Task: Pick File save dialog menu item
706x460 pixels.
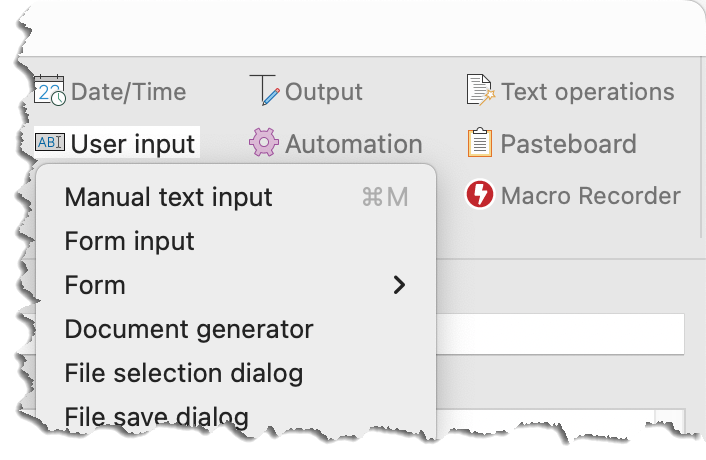Action: click(x=236, y=416)
